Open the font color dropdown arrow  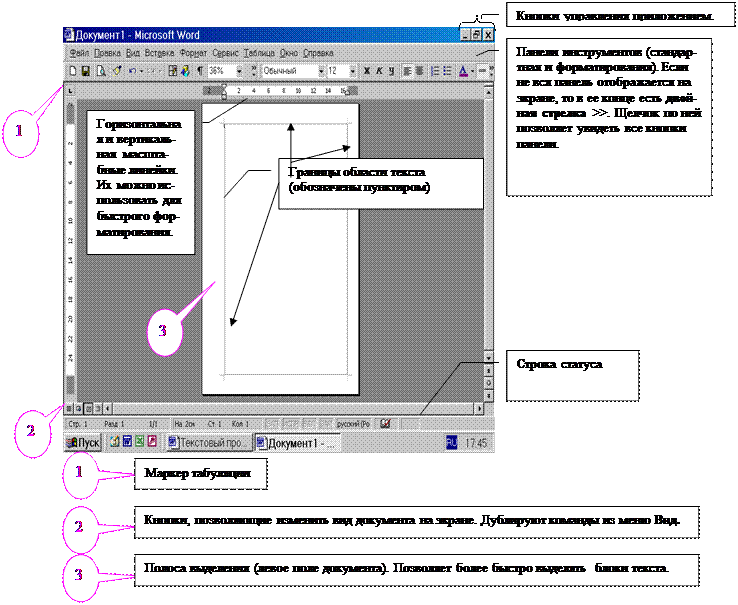coord(472,71)
